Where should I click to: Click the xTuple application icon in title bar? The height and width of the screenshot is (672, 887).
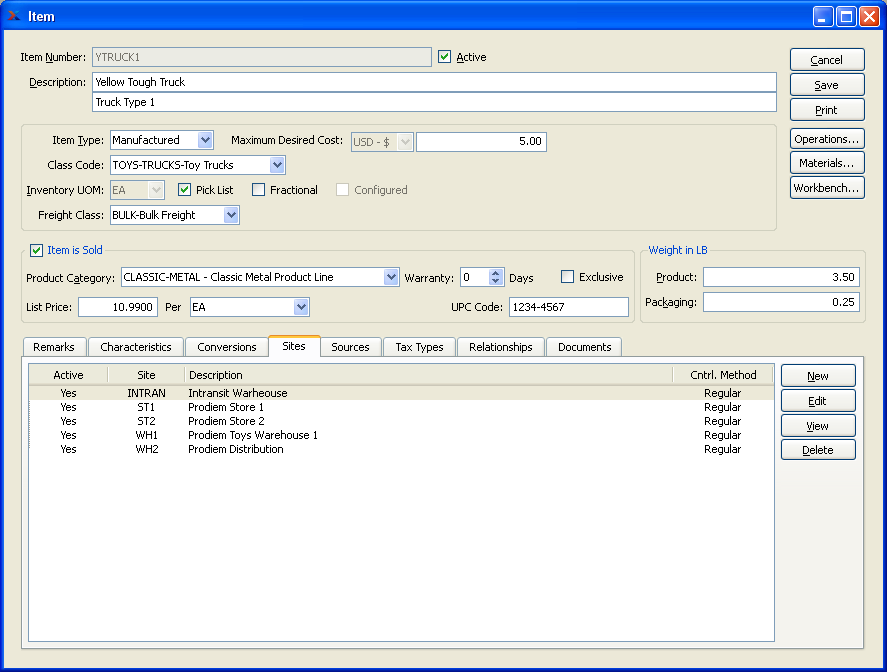[x=14, y=16]
